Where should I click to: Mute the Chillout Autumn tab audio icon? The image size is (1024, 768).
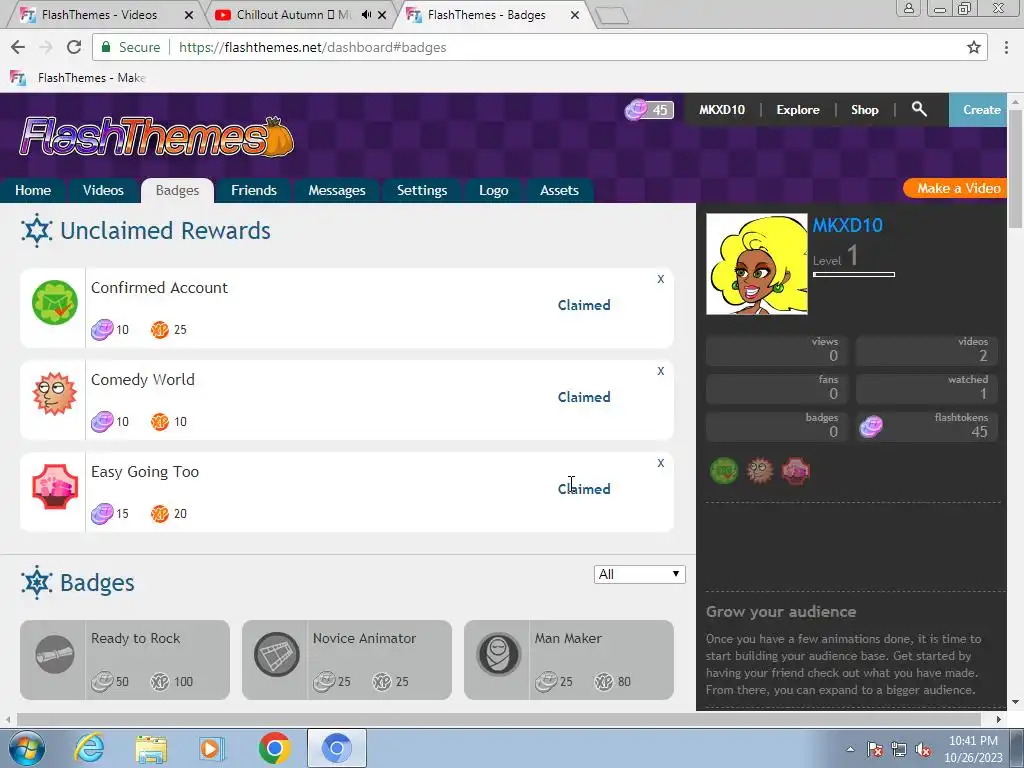tap(366, 14)
